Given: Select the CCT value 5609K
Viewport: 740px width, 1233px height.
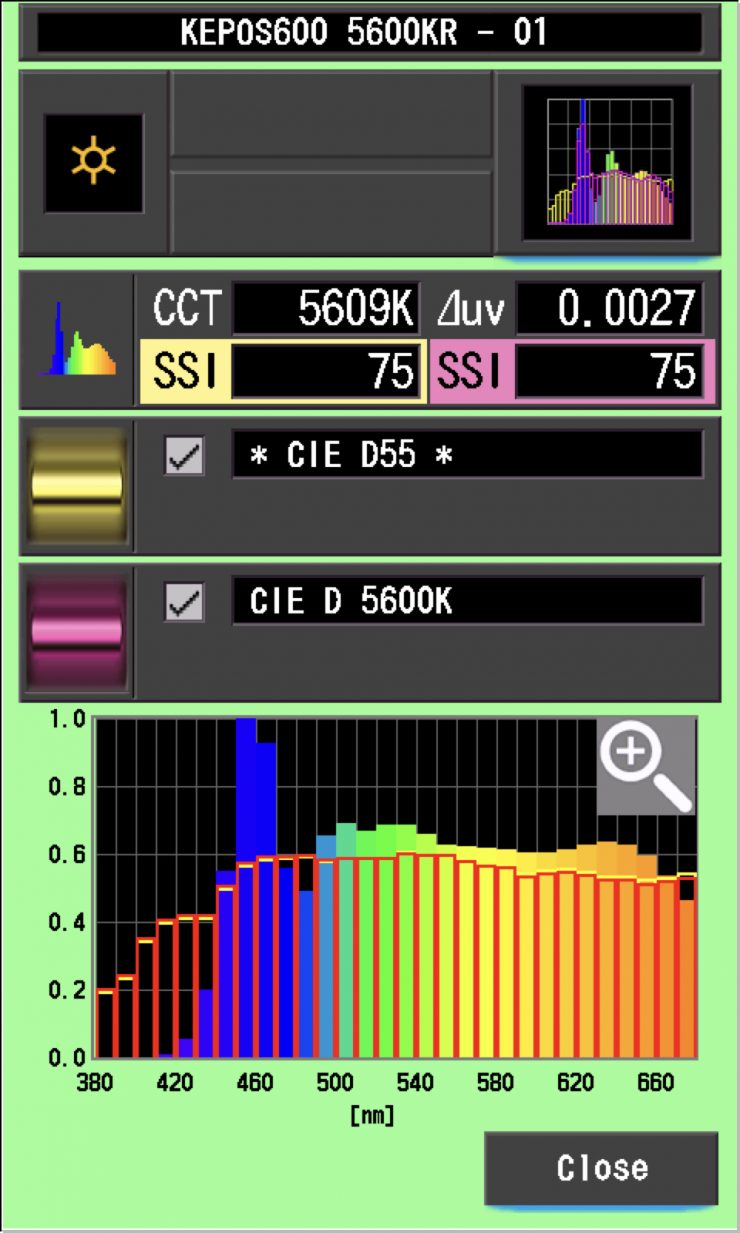Looking at the screenshot, I should (326, 309).
